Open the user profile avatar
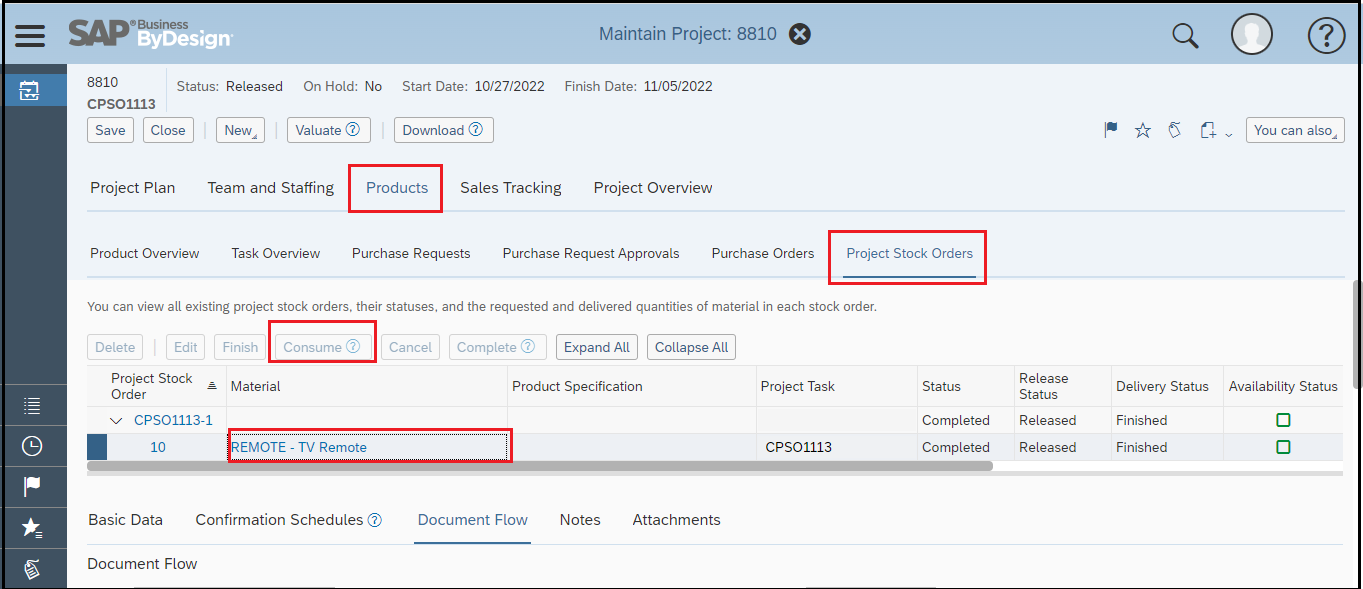1363x589 pixels. pyautogui.click(x=1251, y=35)
